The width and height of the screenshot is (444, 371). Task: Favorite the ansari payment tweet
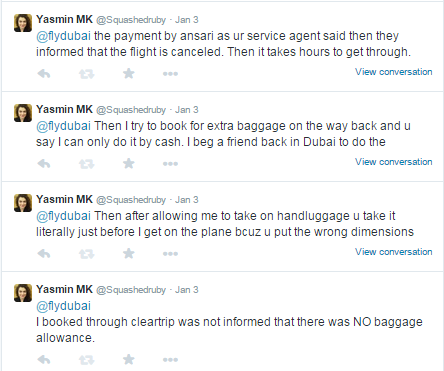129,73
